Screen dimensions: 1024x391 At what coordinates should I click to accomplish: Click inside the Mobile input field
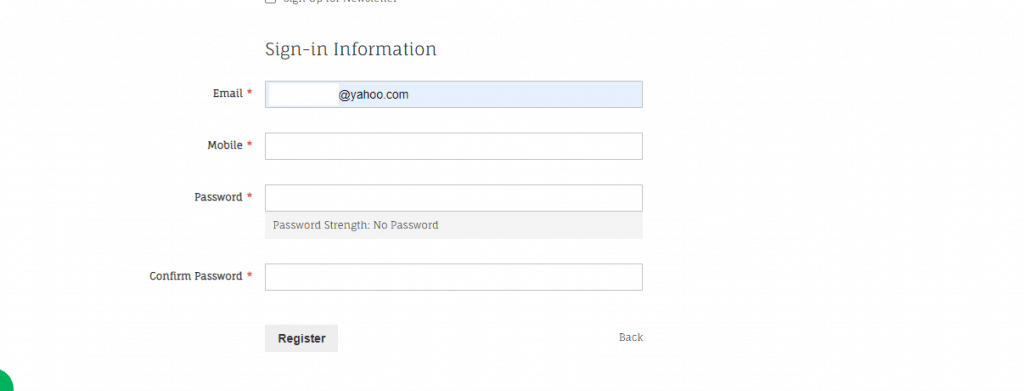453,146
